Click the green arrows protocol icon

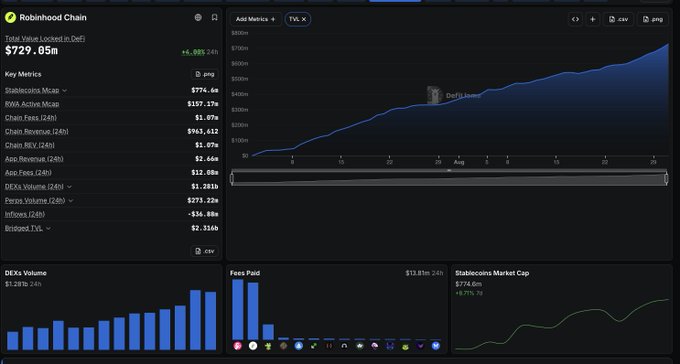point(314,346)
